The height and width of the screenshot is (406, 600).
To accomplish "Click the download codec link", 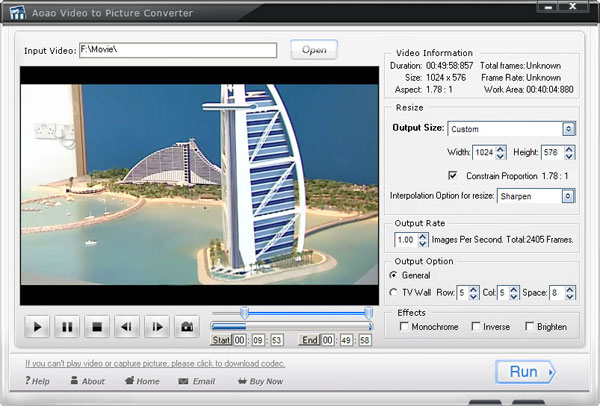I will pyautogui.click(x=155, y=363).
